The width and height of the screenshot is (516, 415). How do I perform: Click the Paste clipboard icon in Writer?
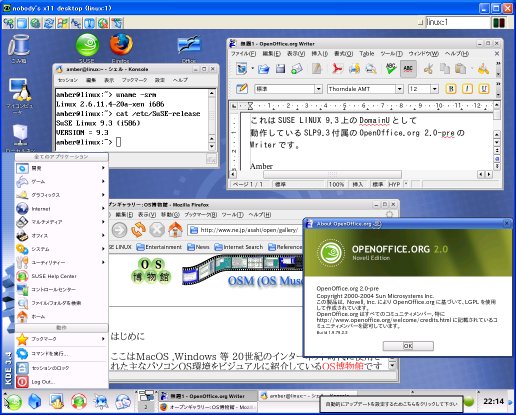(x=461, y=69)
